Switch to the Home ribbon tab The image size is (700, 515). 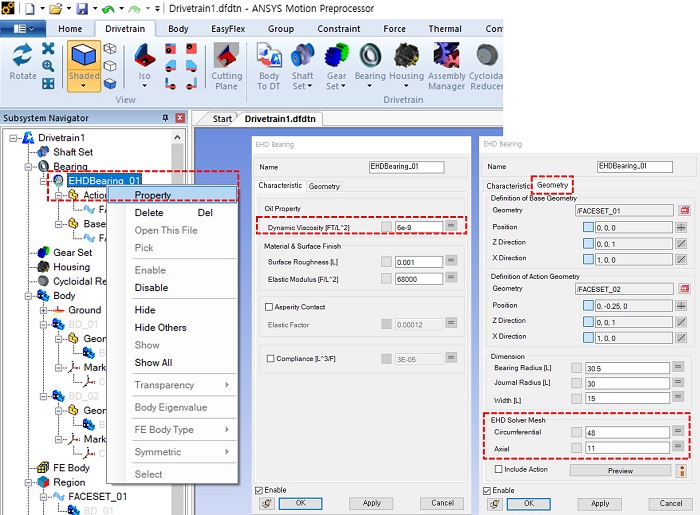(x=70, y=29)
